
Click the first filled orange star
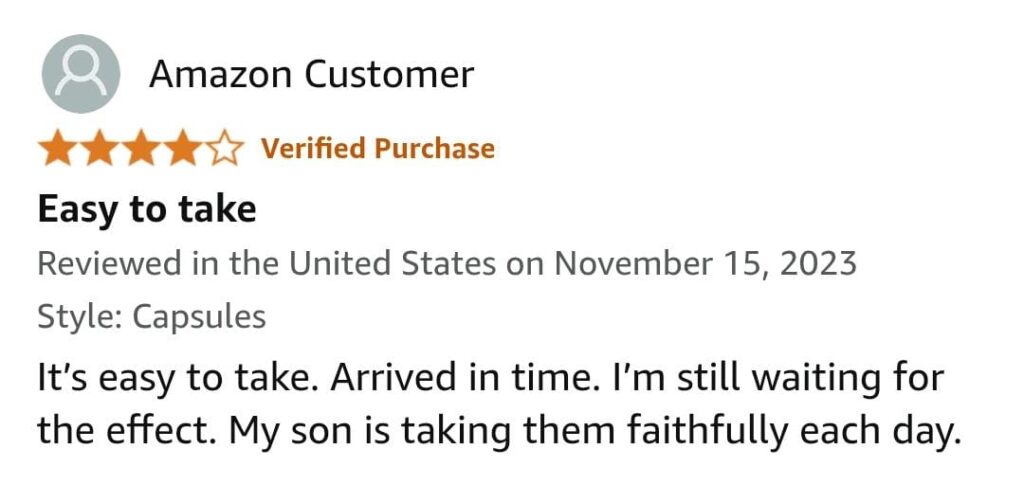click(57, 150)
